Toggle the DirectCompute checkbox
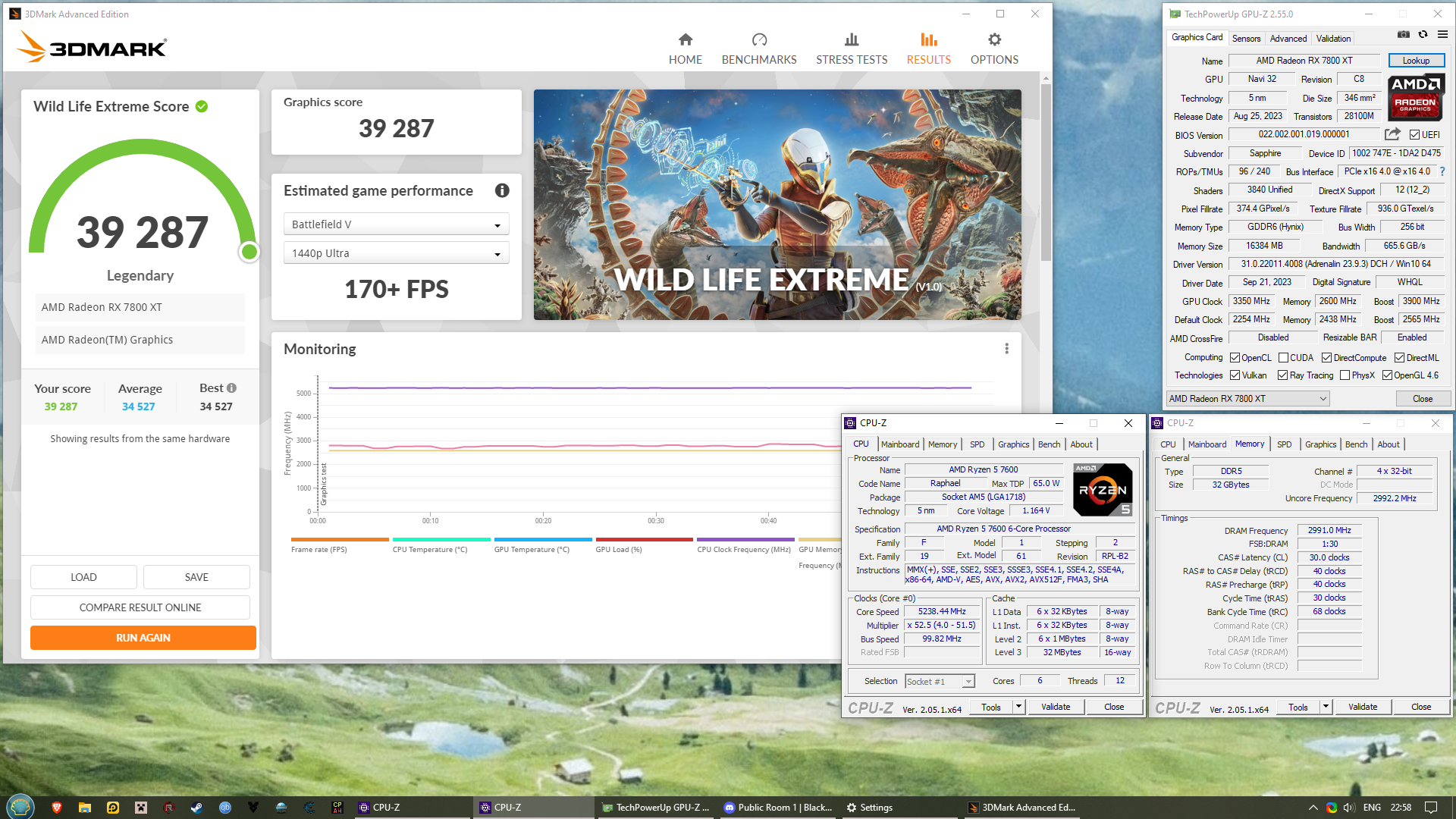The image size is (1456, 819). pos(1326,358)
